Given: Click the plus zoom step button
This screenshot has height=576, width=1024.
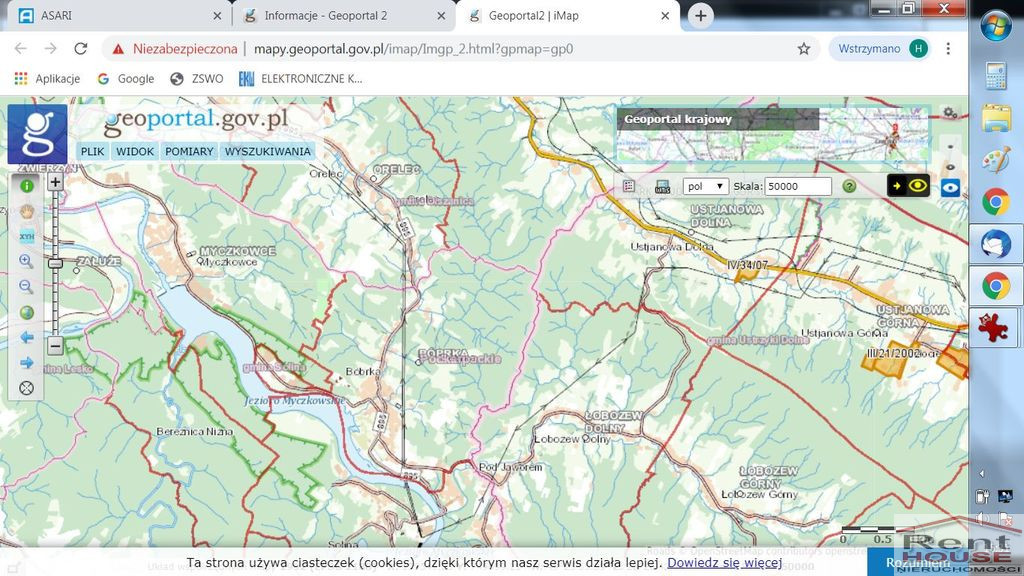Looking at the screenshot, I should tap(56, 182).
